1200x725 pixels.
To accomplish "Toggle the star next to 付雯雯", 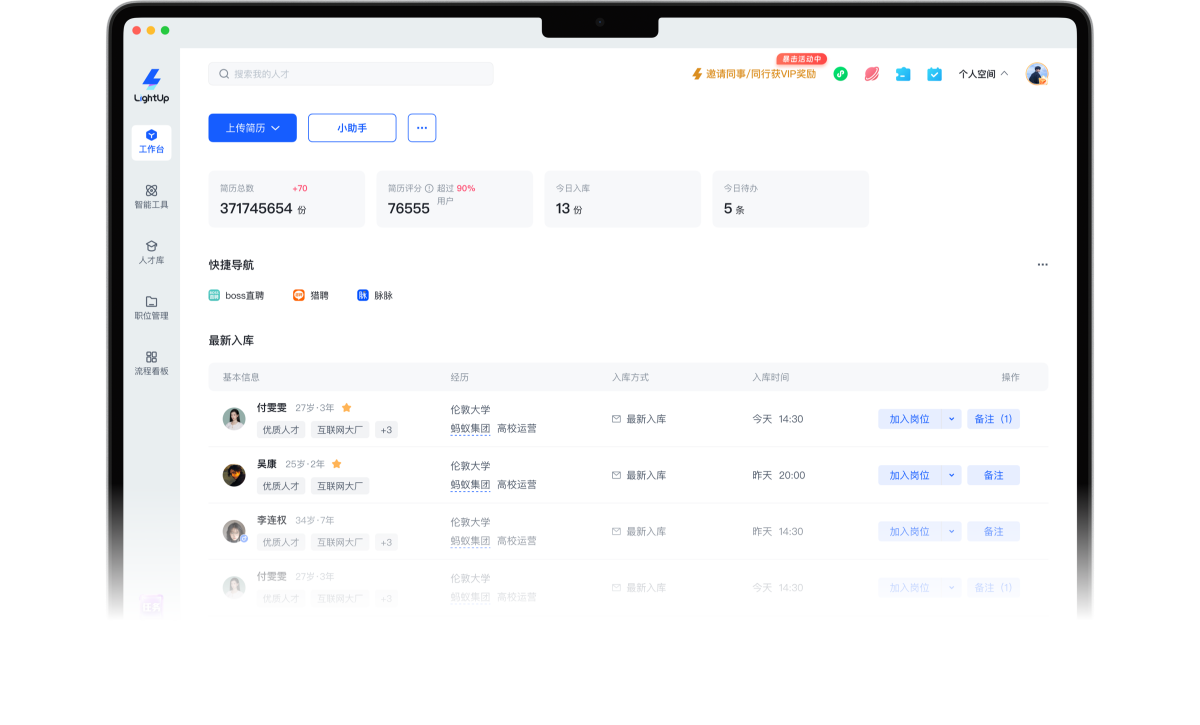I will point(347,408).
